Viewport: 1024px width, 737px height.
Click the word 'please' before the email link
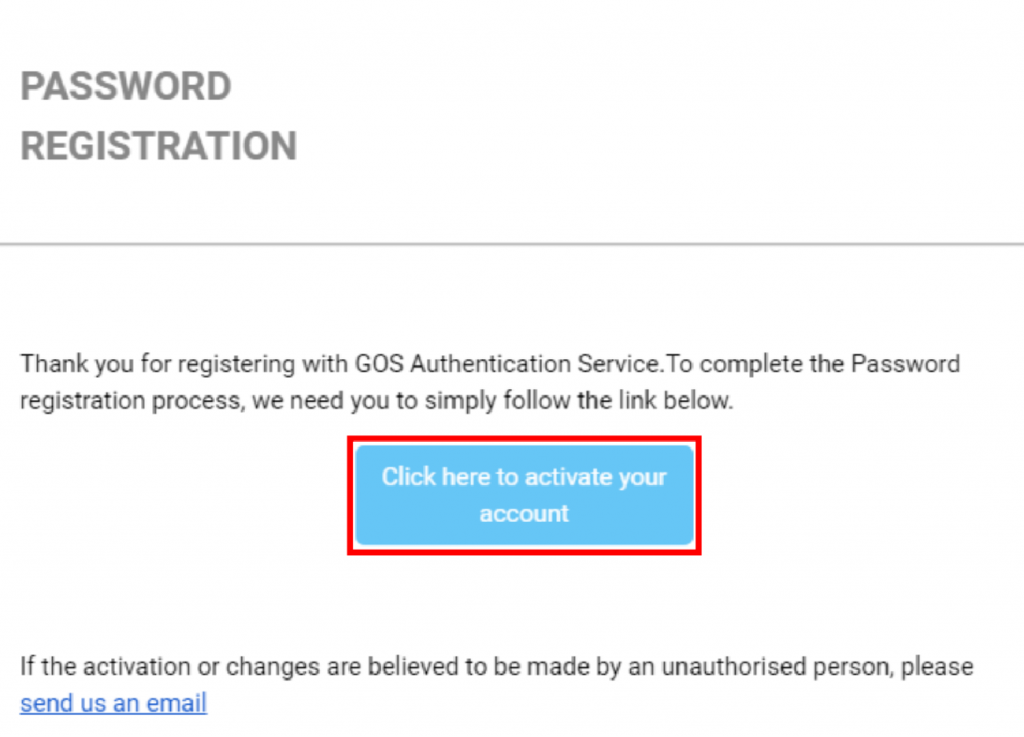[937, 666]
